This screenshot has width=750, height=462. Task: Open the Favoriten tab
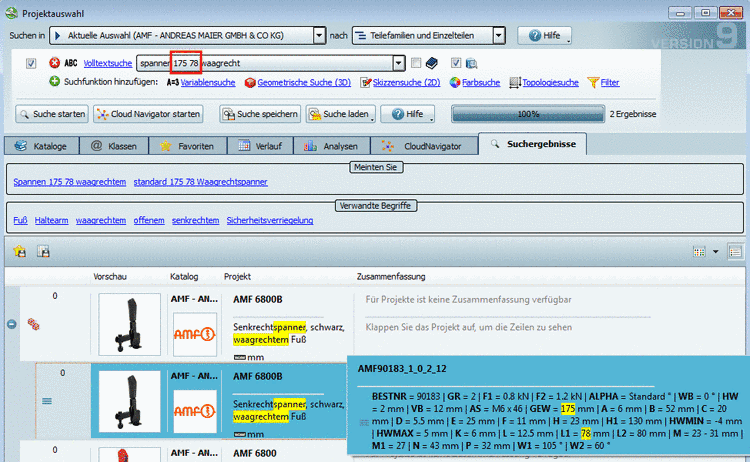point(188,146)
